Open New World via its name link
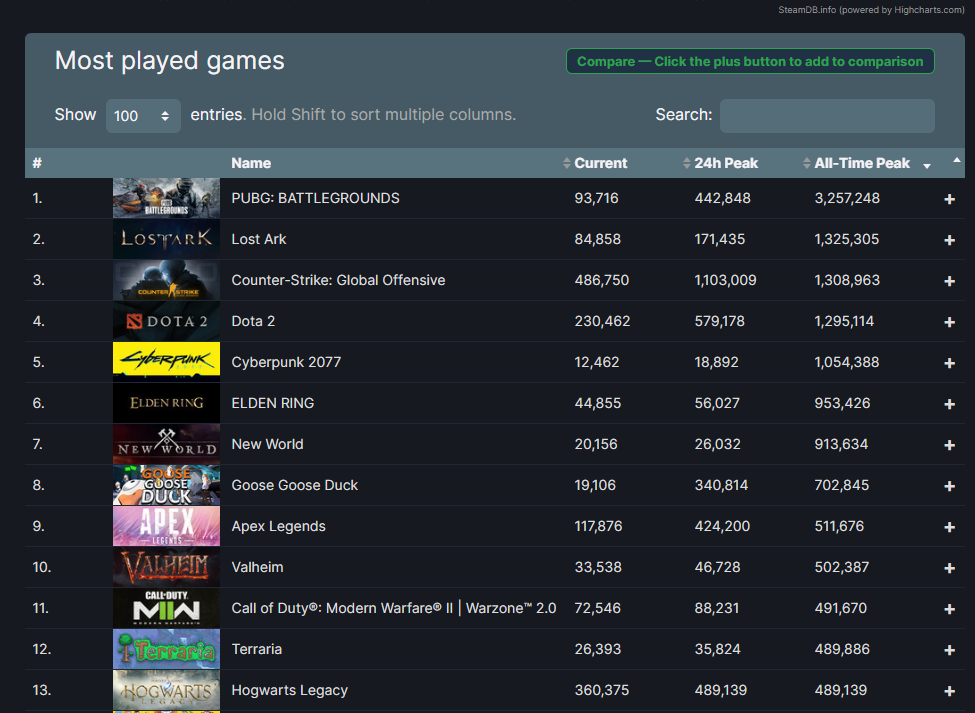 (x=267, y=444)
